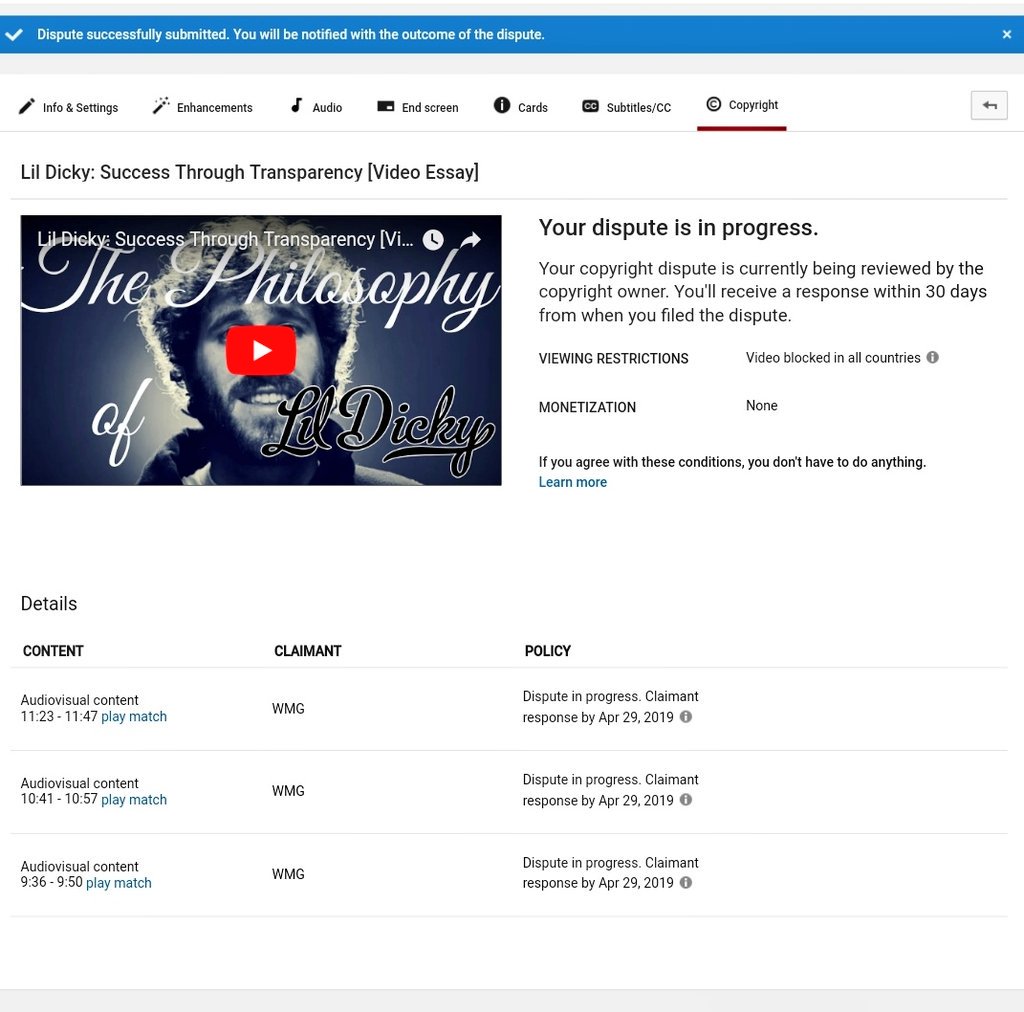Click the back arrow button at top right

[x=989, y=105]
